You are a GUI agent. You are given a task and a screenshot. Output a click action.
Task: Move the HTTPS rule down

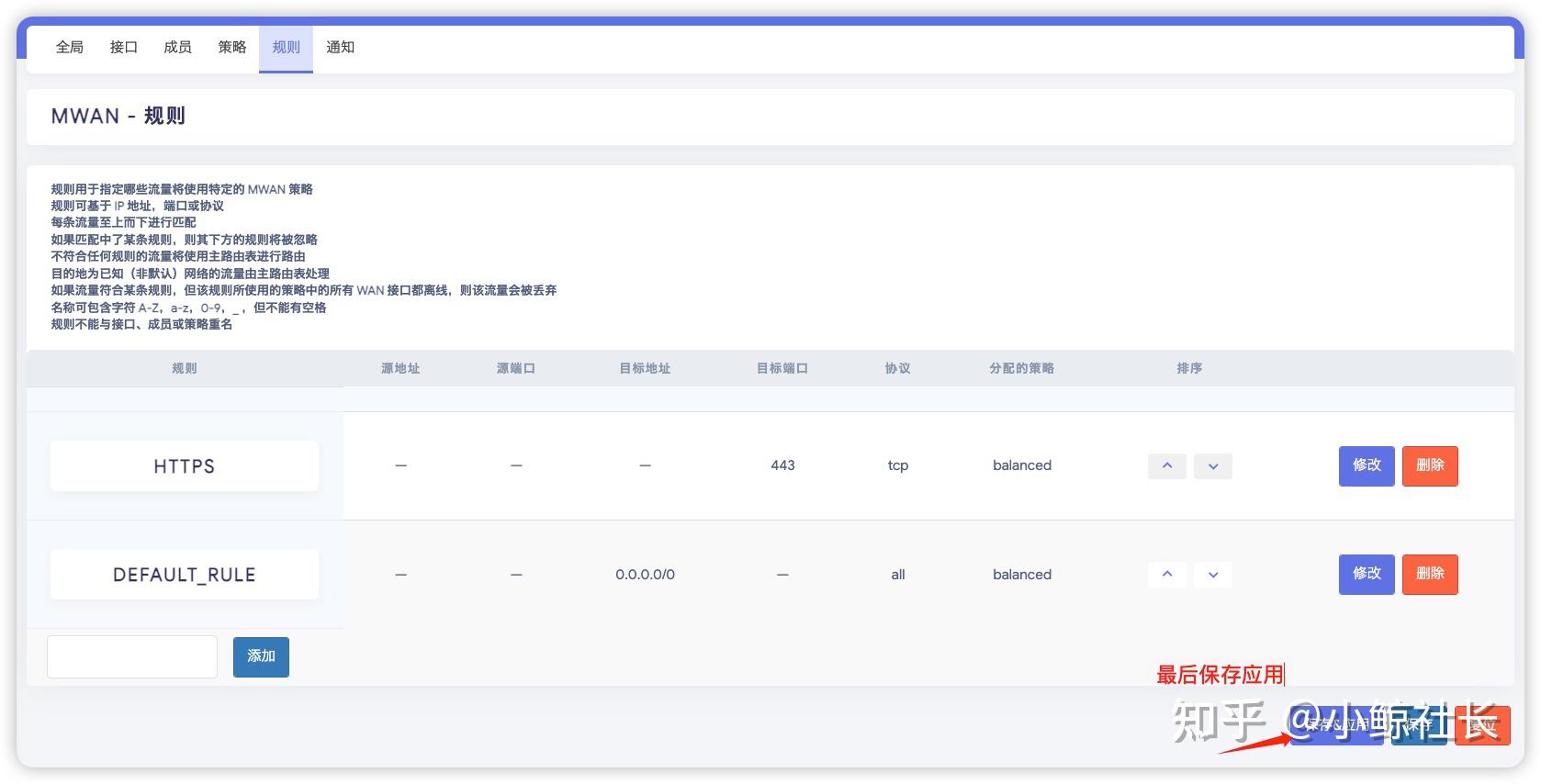(x=1213, y=466)
